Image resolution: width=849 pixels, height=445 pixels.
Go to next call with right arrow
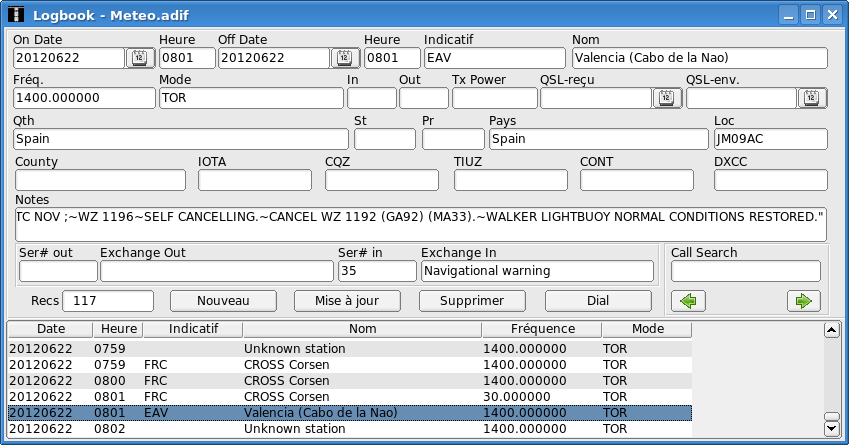coord(804,301)
